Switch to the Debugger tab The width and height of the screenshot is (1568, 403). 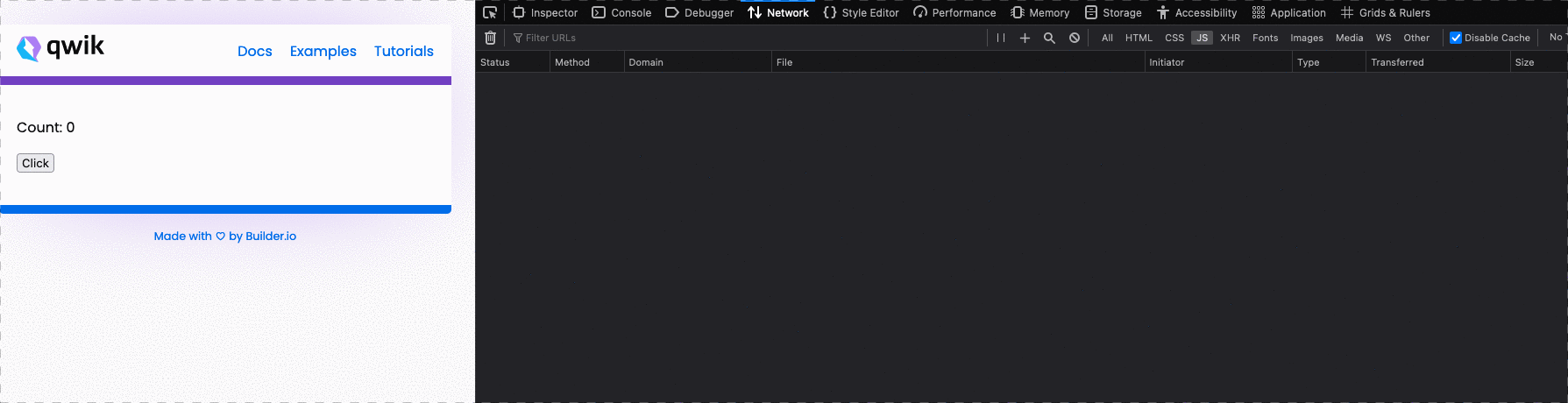pos(699,12)
